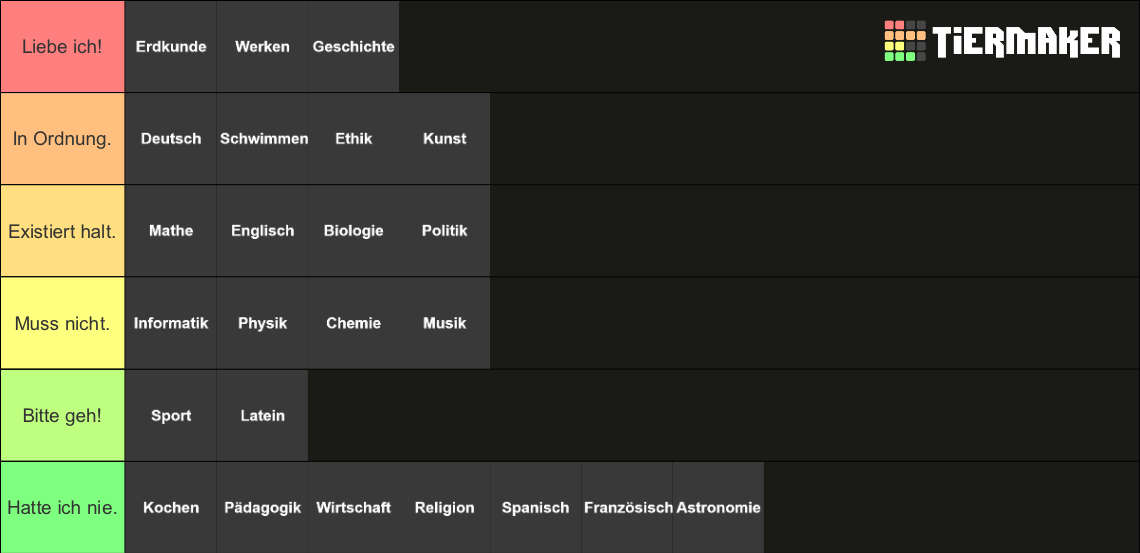Click the TIERMAKER logo text
Screen dimensions: 1140x553
pyautogui.click(x=1027, y=41)
